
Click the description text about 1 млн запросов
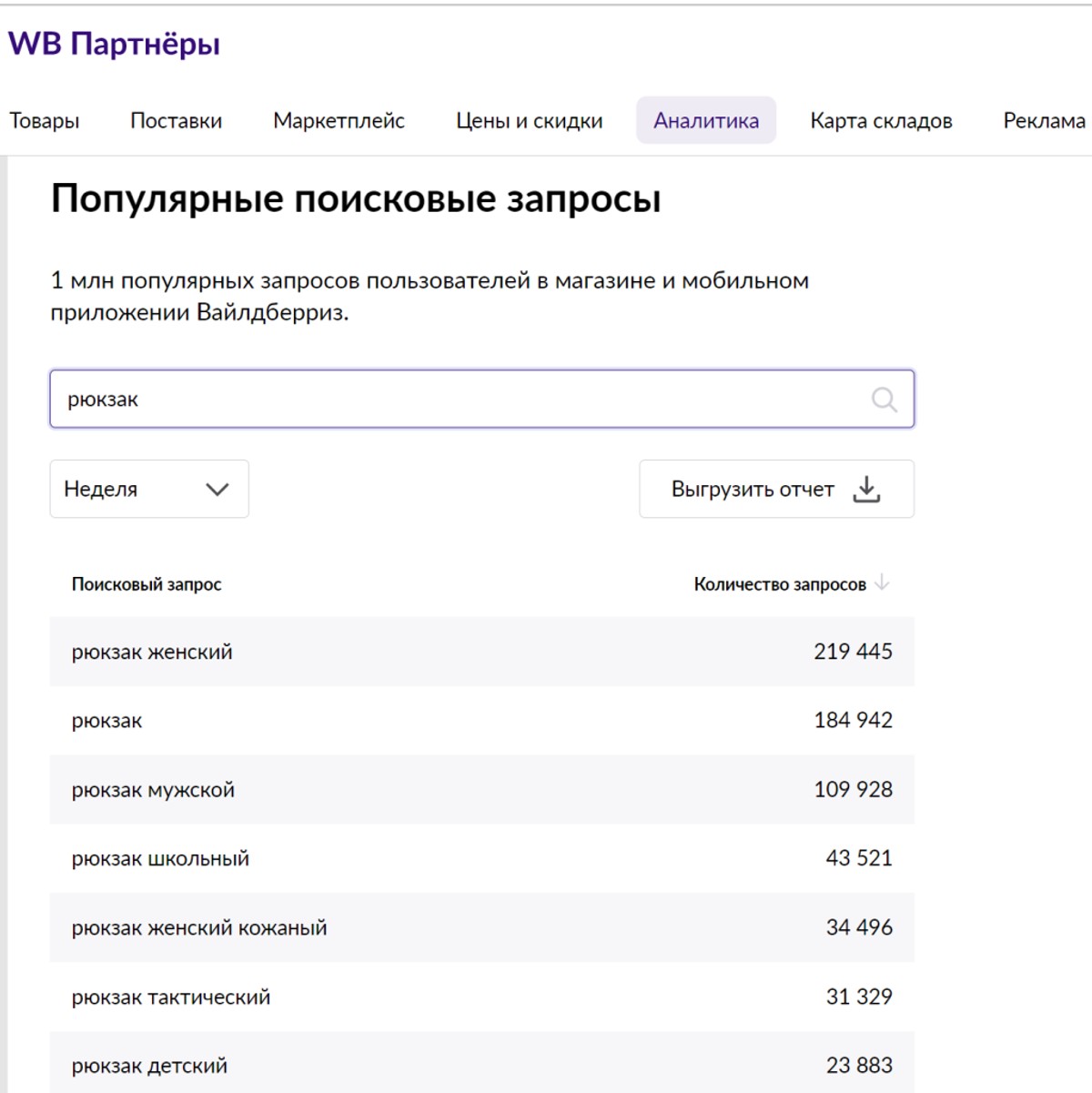point(430,297)
